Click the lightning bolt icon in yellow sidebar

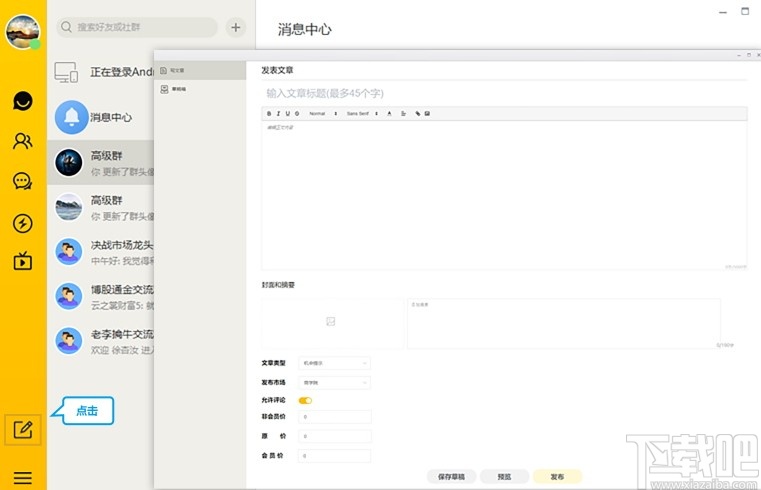pyautogui.click(x=22, y=223)
